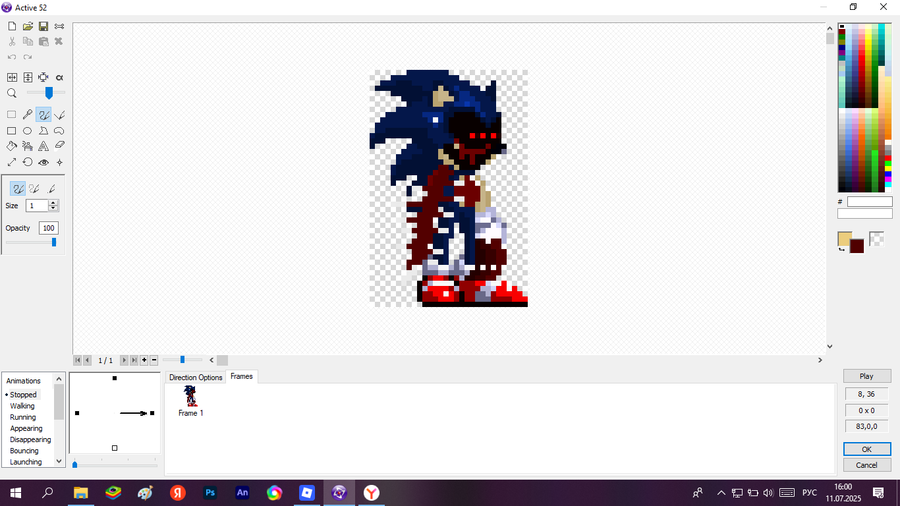Image resolution: width=900 pixels, height=506 pixels.
Task: Click the Copy icon
Action: pos(28,41)
